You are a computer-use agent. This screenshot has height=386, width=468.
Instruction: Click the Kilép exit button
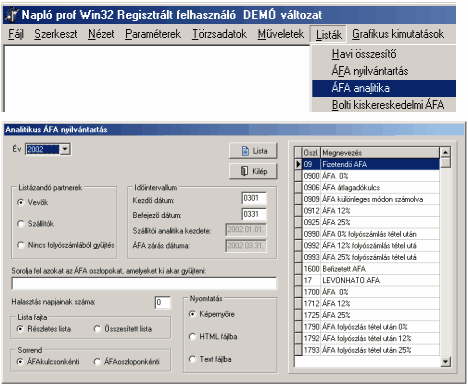click(253, 171)
